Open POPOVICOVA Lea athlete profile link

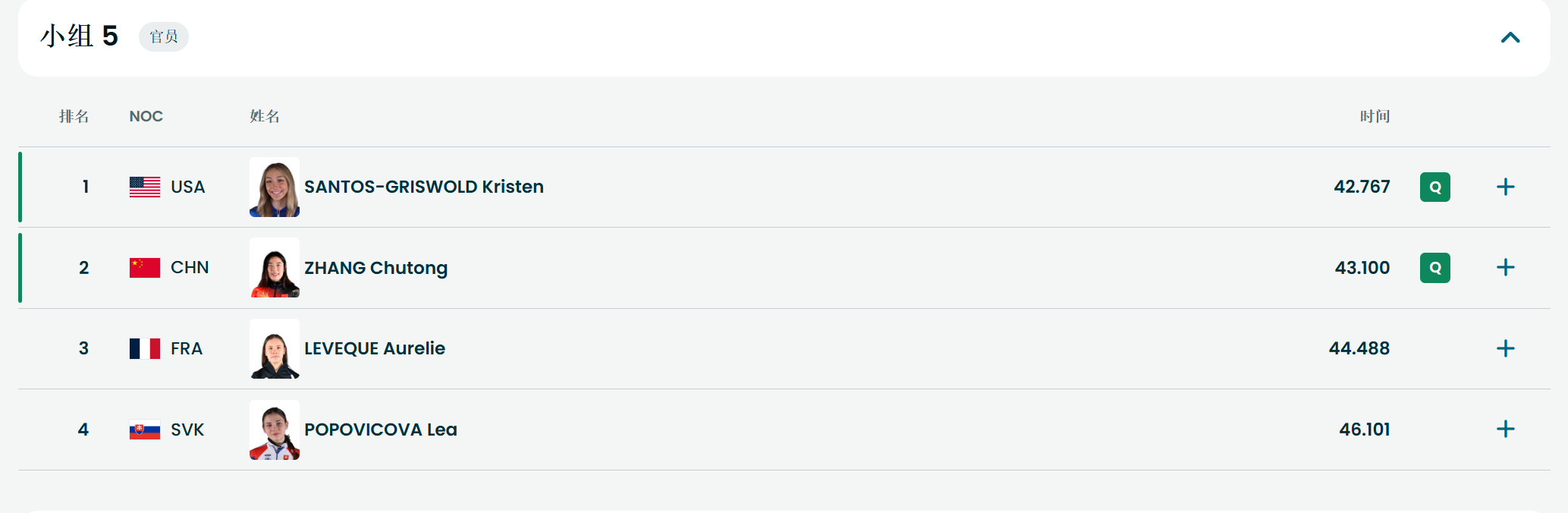pyautogui.click(x=381, y=430)
